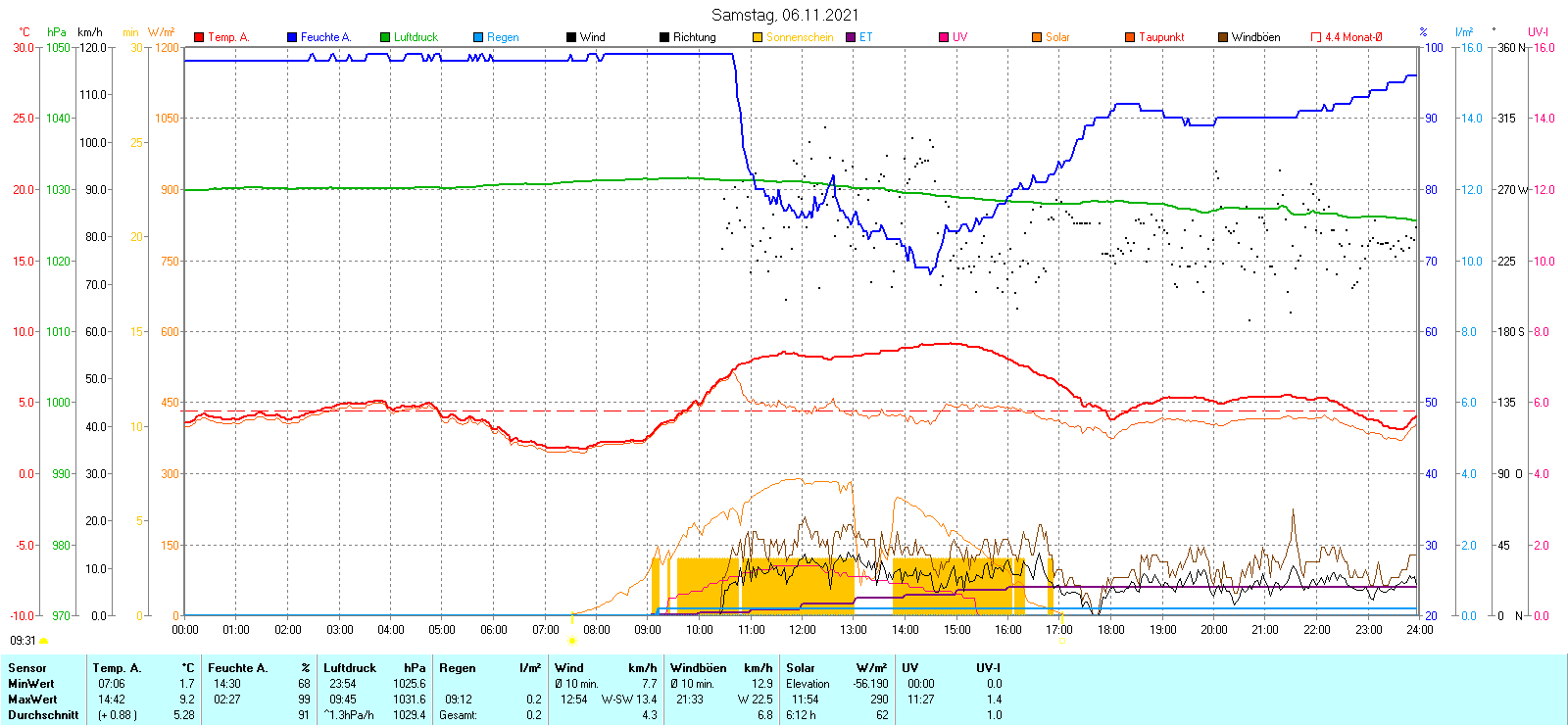The width and height of the screenshot is (1568, 725).
Task: Click the ^1.3hPa/h pressure trend value
Action: pyautogui.click(x=349, y=715)
